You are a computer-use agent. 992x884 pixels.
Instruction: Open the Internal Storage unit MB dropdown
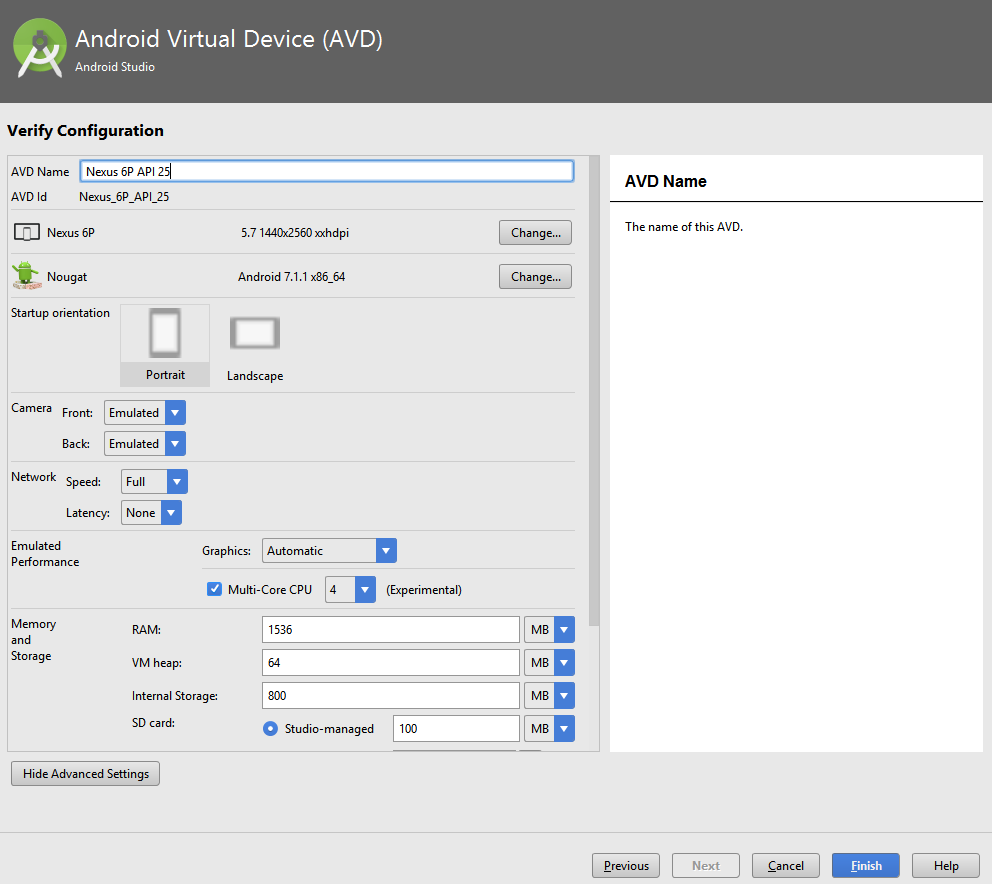(549, 695)
